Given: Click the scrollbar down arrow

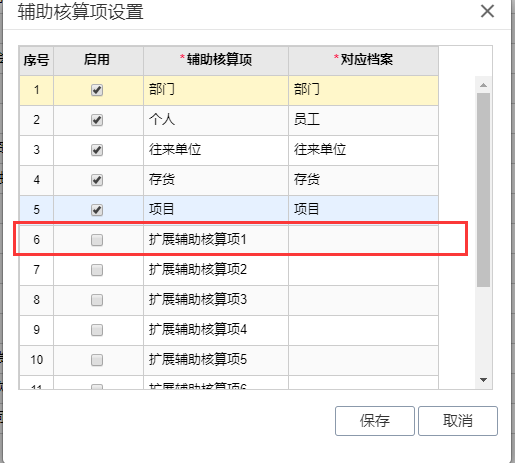Looking at the screenshot, I should (483, 380).
